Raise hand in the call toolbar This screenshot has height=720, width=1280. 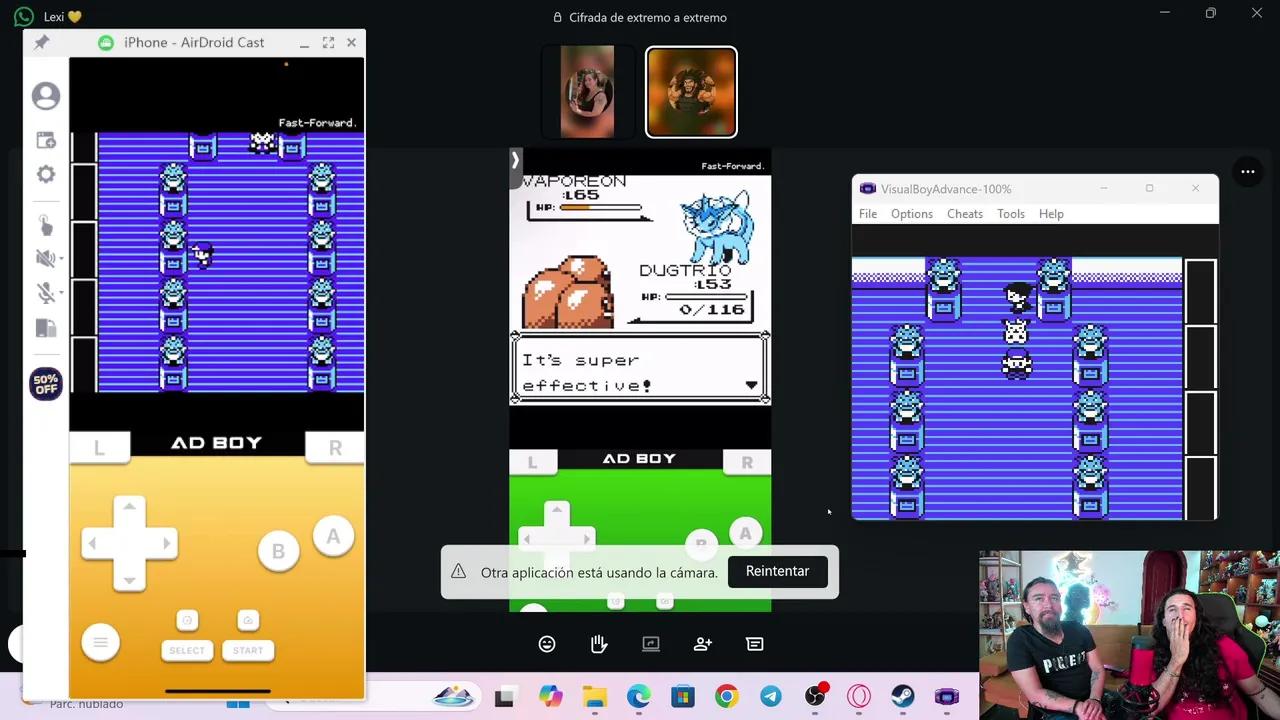[599, 644]
